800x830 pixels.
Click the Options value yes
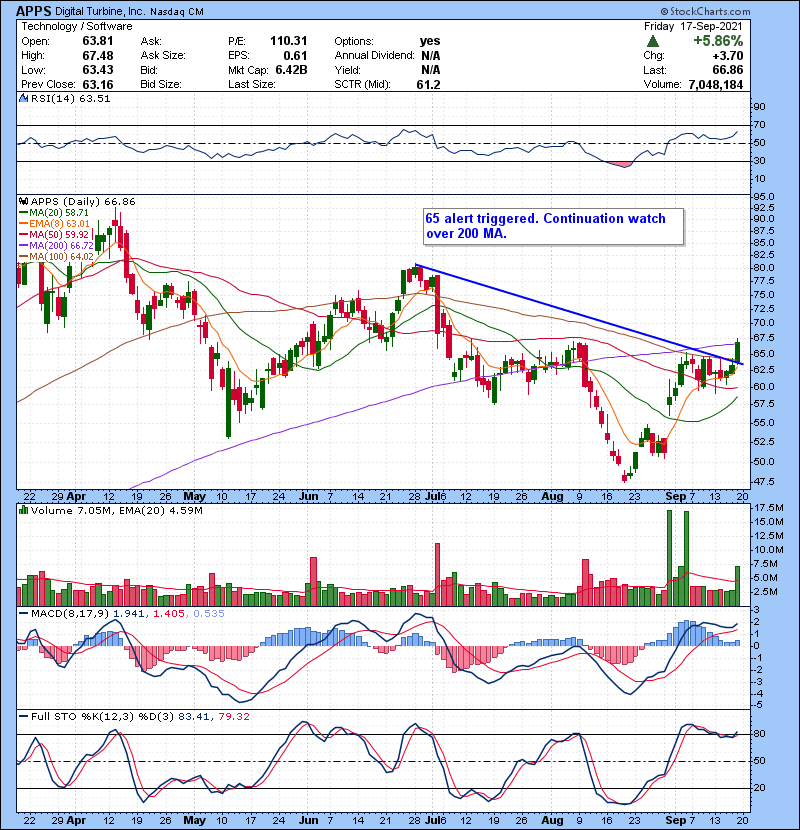click(430, 41)
